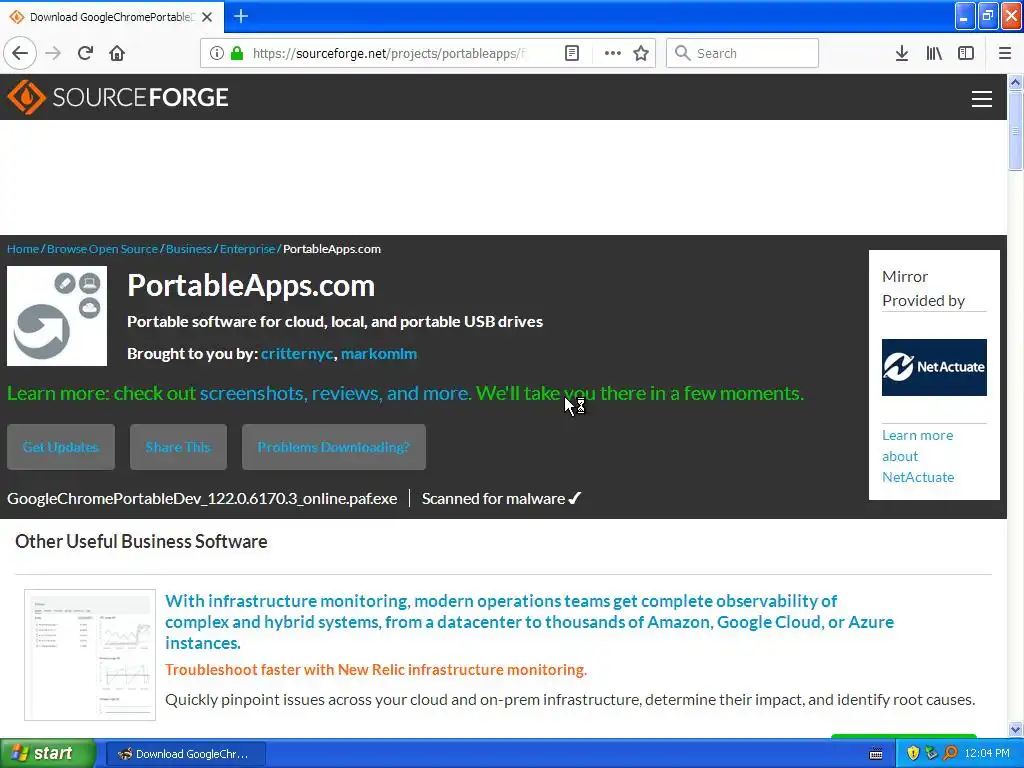
Task: Click Problems Downloading? button
Action: pos(334,447)
